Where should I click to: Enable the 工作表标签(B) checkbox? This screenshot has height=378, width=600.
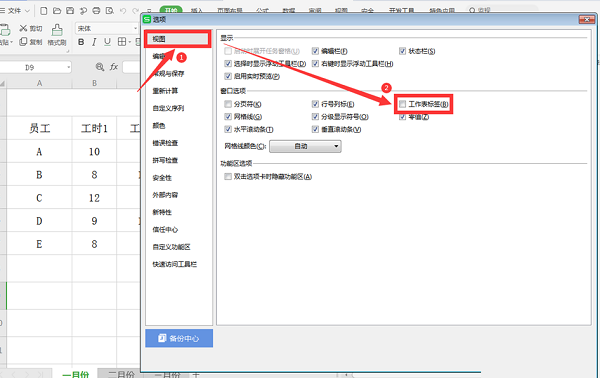click(403, 104)
